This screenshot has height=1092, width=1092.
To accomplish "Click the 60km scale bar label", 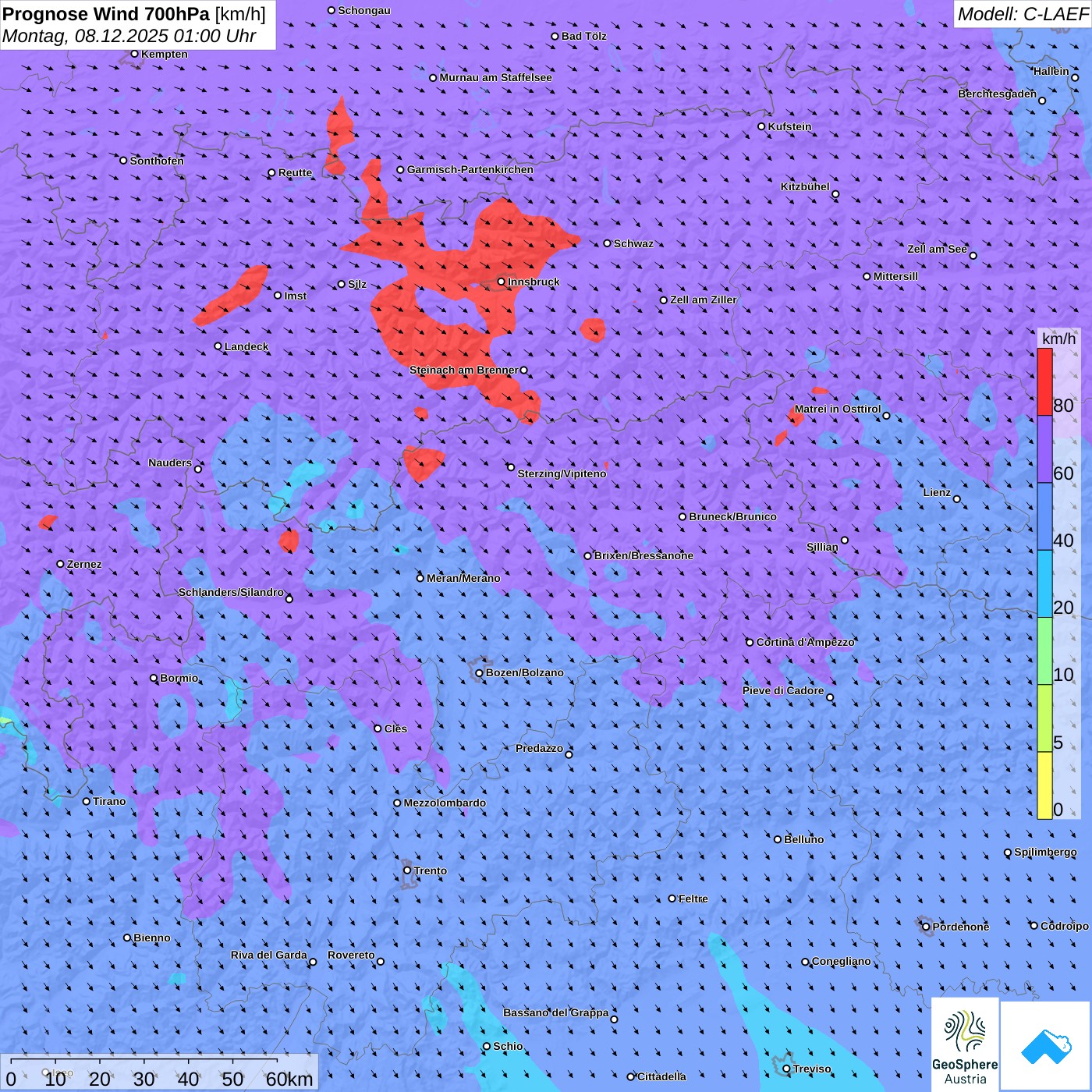I will [289, 1079].
